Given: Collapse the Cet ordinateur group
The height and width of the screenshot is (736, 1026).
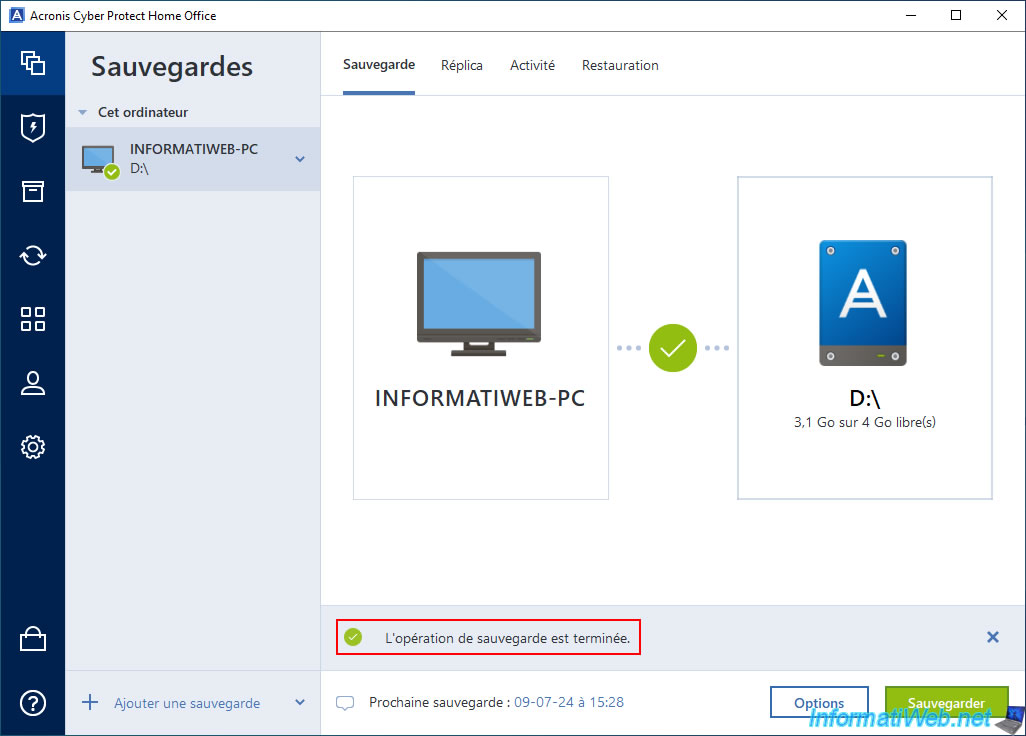Looking at the screenshot, I should click(x=82, y=113).
